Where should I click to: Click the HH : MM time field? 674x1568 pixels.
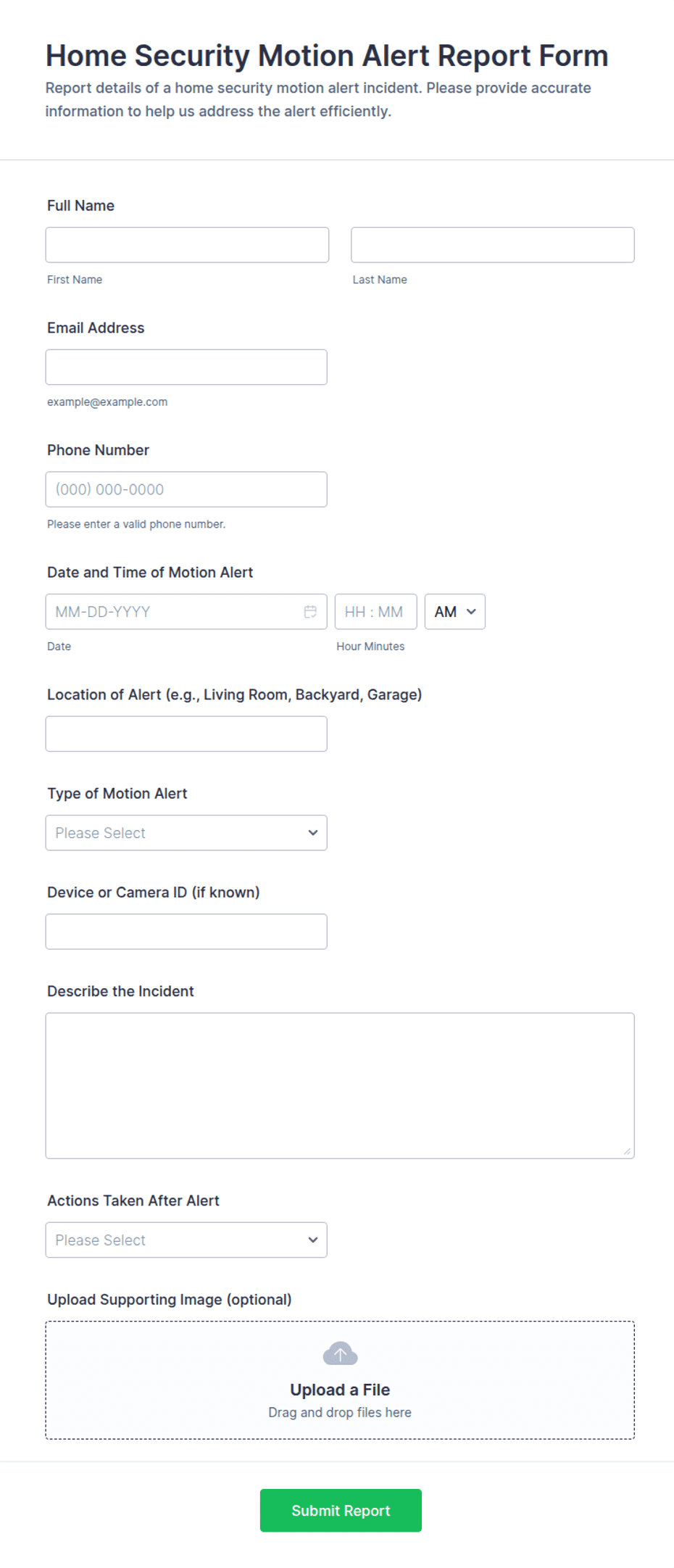(x=376, y=612)
